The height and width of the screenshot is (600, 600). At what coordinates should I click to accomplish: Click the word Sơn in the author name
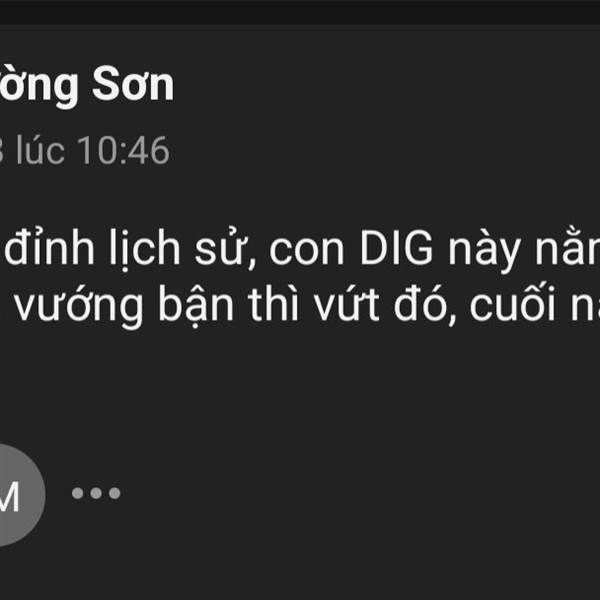(x=133, y=83)
